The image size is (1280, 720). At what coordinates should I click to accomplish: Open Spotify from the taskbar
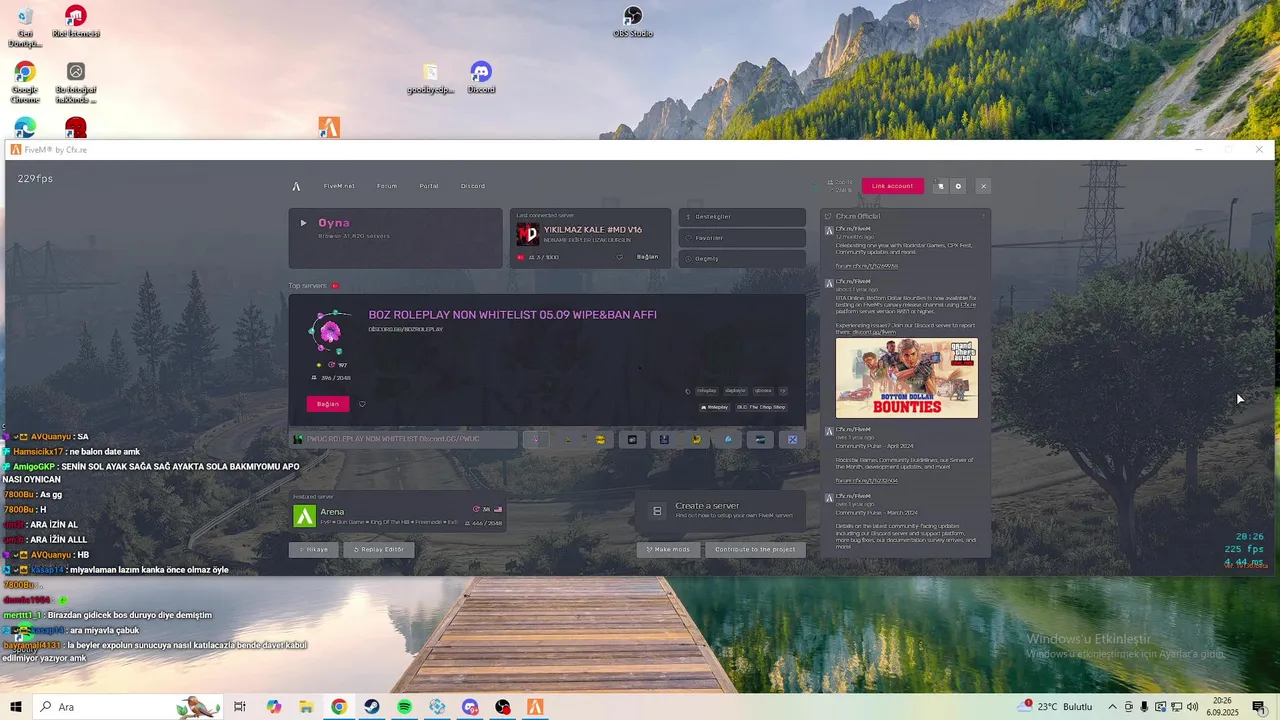pyautogui.click(x=404, y=707)
